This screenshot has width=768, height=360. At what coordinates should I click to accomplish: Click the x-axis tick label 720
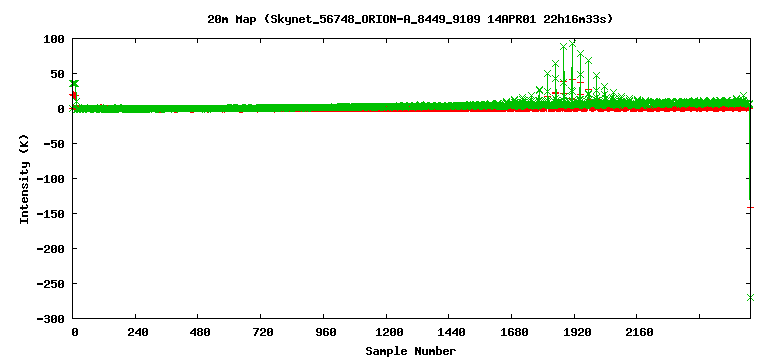pyautogui.click(x=263, y=333)
